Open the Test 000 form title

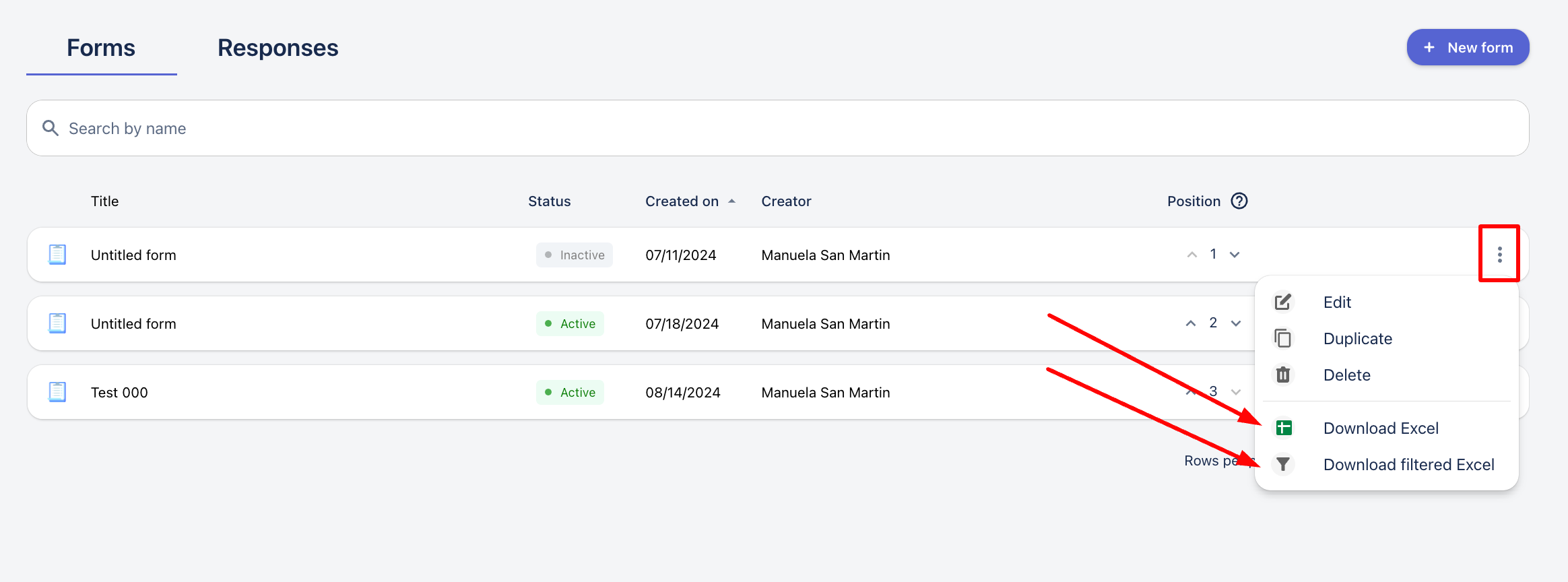119,393
